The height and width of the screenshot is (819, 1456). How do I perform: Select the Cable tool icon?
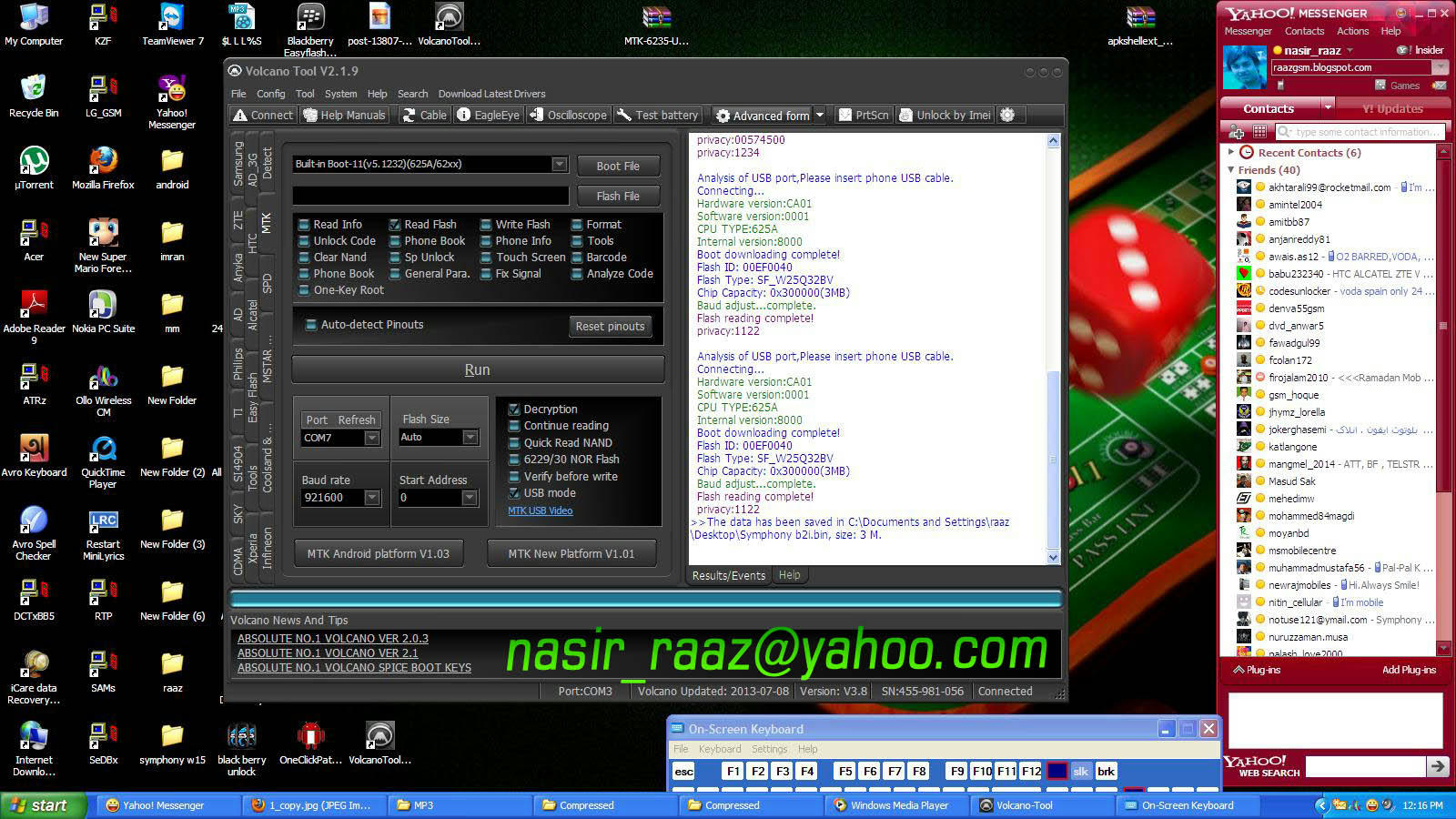(x=425, y=115)
